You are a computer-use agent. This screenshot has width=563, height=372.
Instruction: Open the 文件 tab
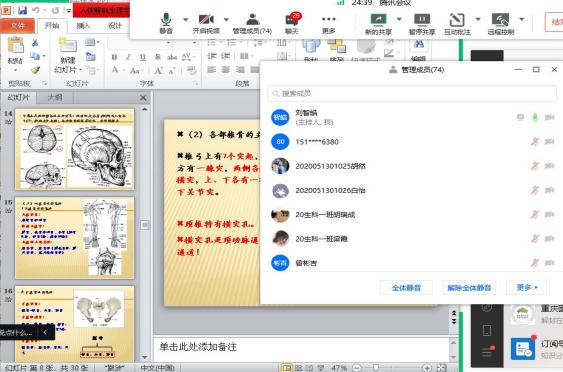coord(18,26)
